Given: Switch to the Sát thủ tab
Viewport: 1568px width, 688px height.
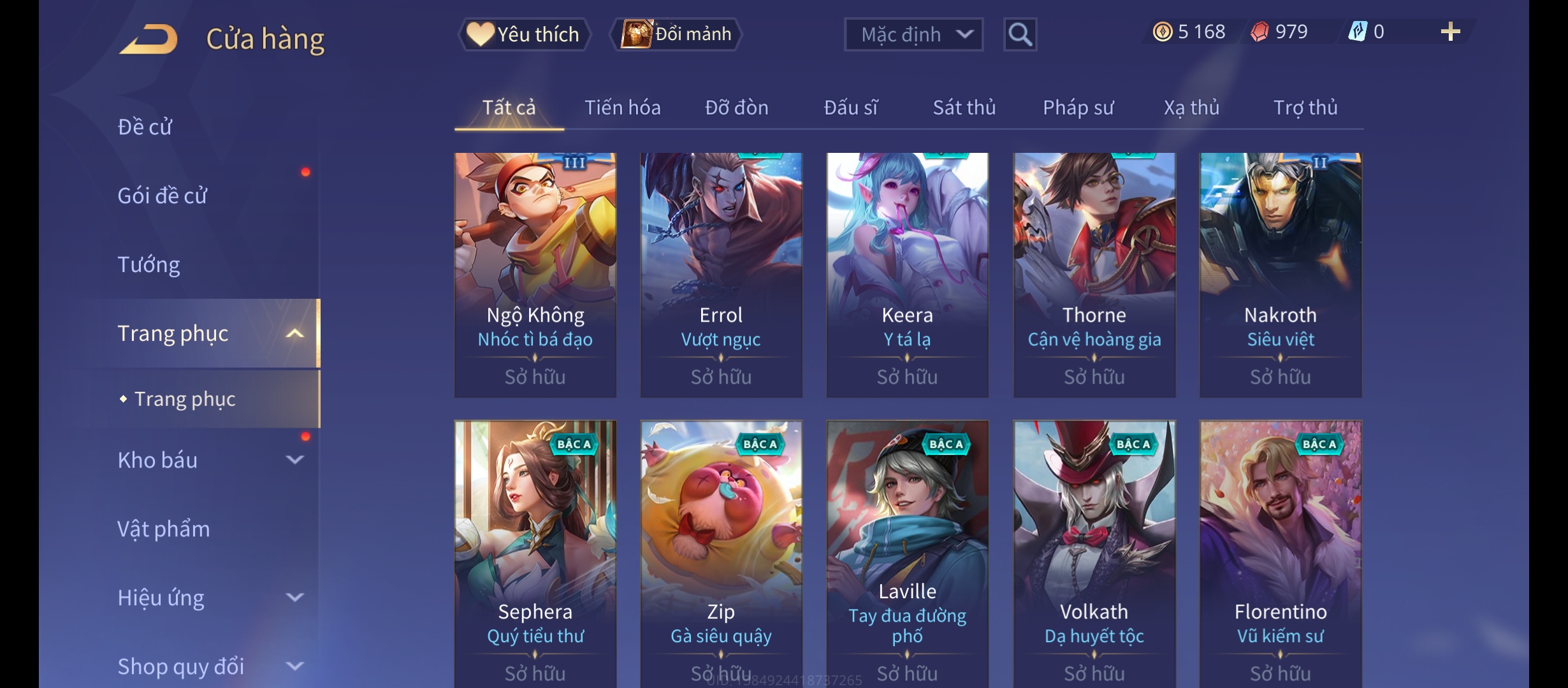Looking at the screenshot, I should pos(964,108).
